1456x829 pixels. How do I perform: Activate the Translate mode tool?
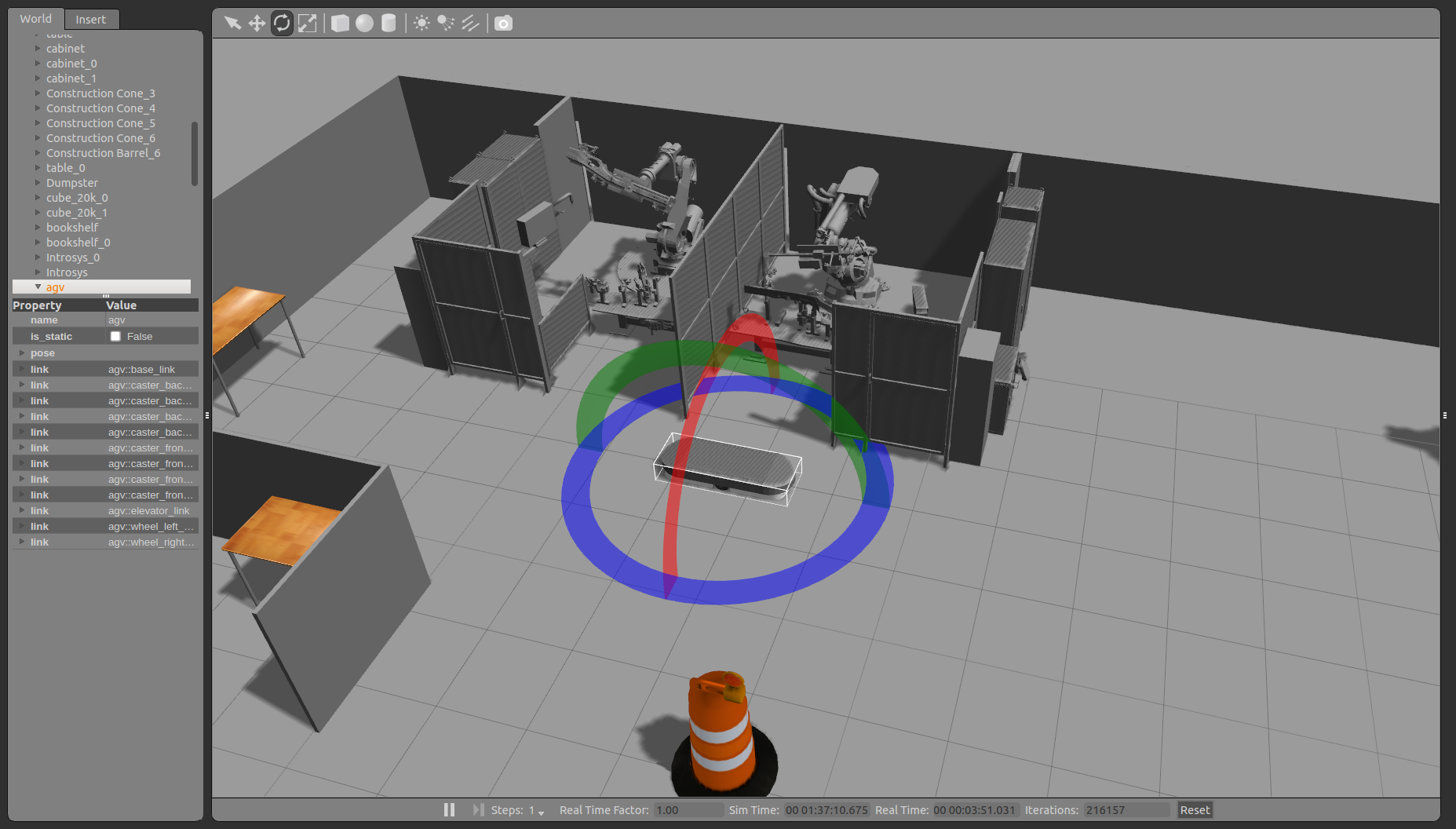tap(257, 23)
